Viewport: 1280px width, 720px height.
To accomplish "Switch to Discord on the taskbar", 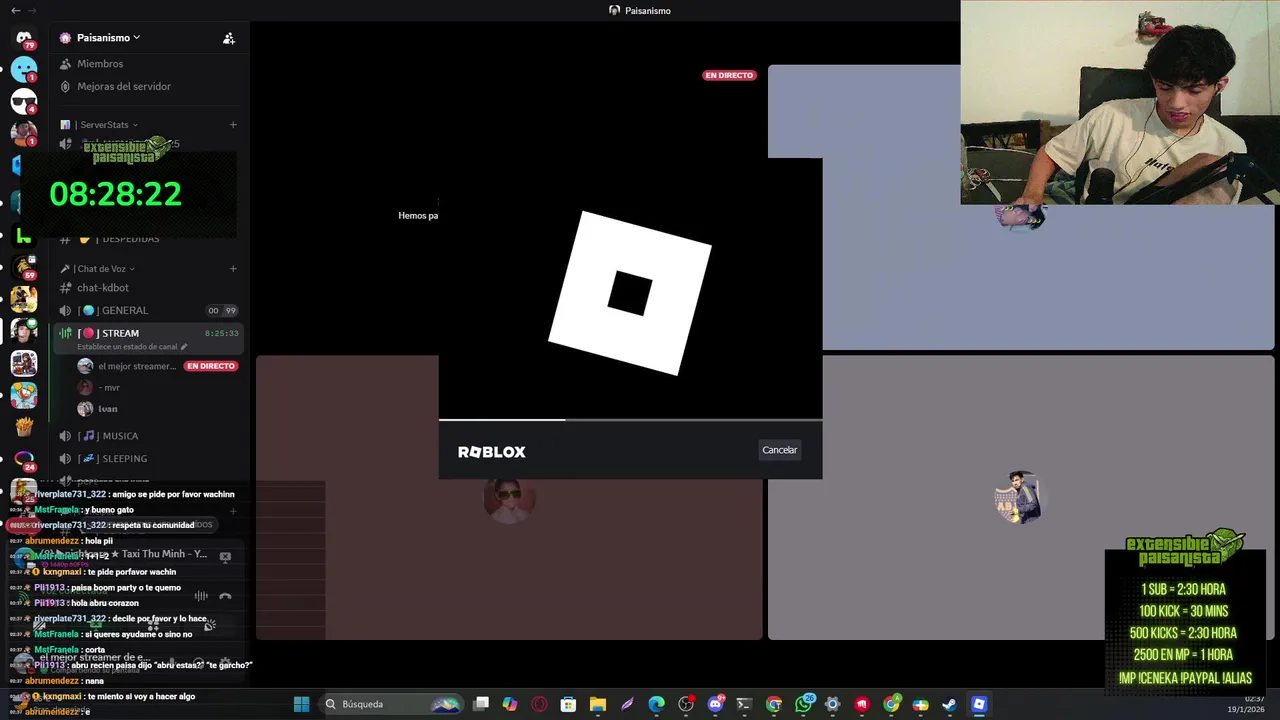I will pyautogui.click(x=715, y=704).
